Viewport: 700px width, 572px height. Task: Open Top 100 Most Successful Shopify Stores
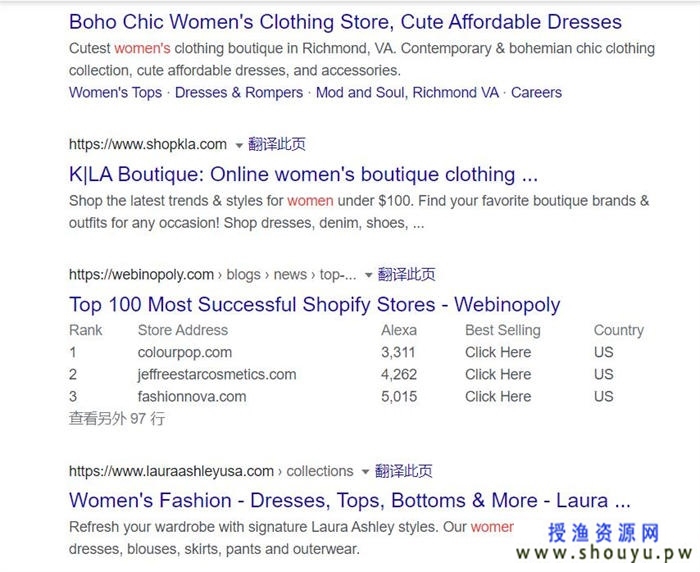(x=314, y=305)
